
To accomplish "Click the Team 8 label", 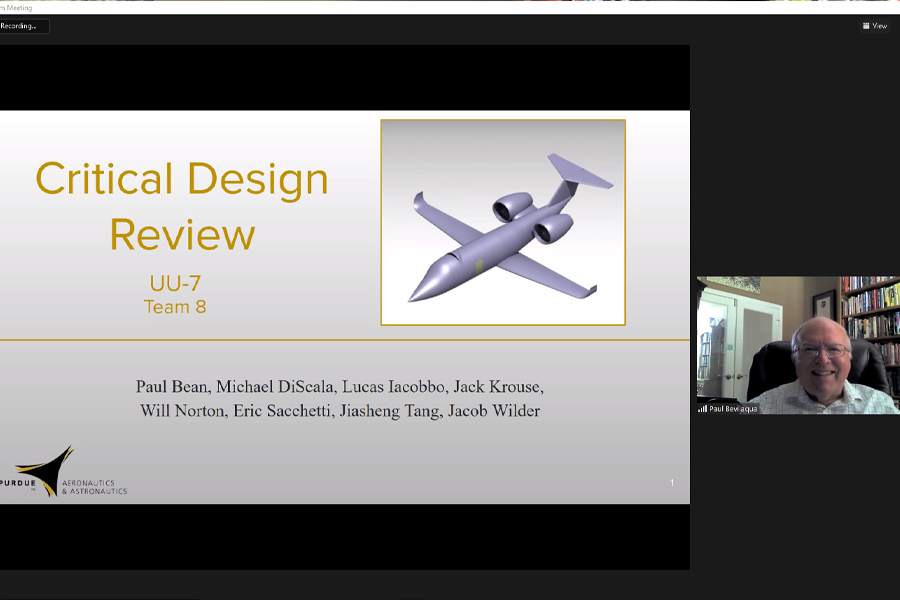I will tap(175, 307).
